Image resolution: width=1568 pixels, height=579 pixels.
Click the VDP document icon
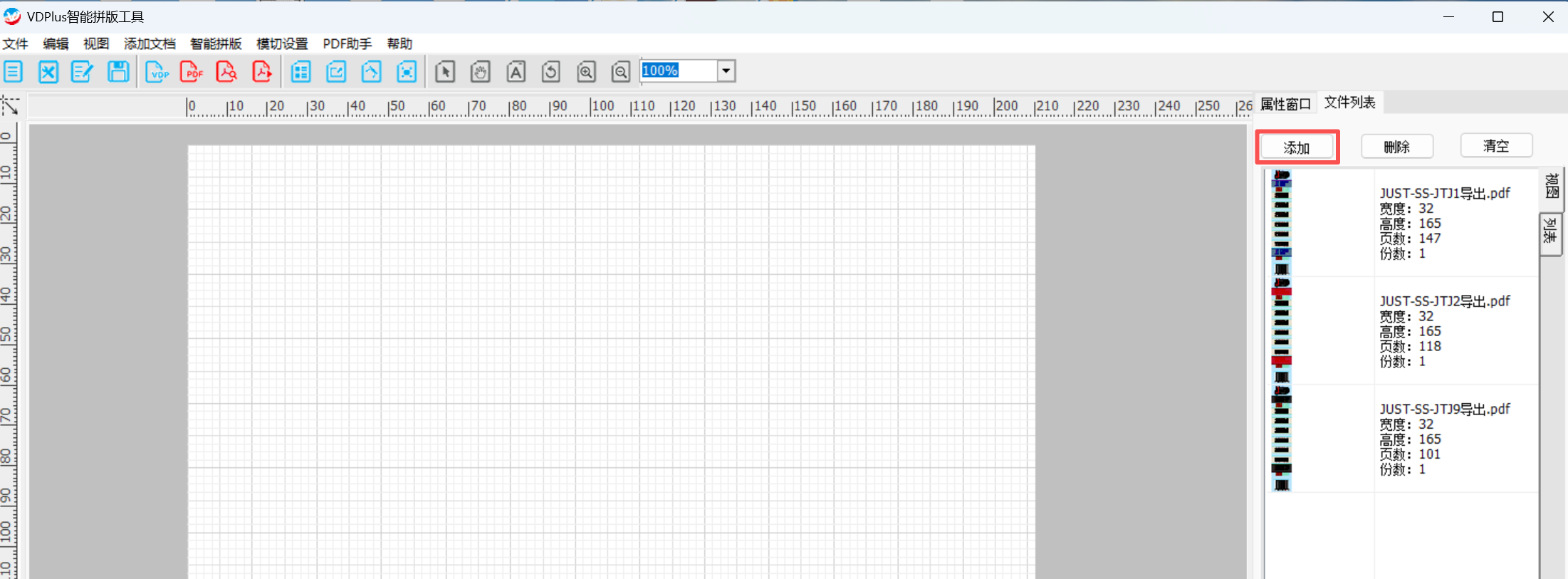pyautogui.click(x=157, y=72)
